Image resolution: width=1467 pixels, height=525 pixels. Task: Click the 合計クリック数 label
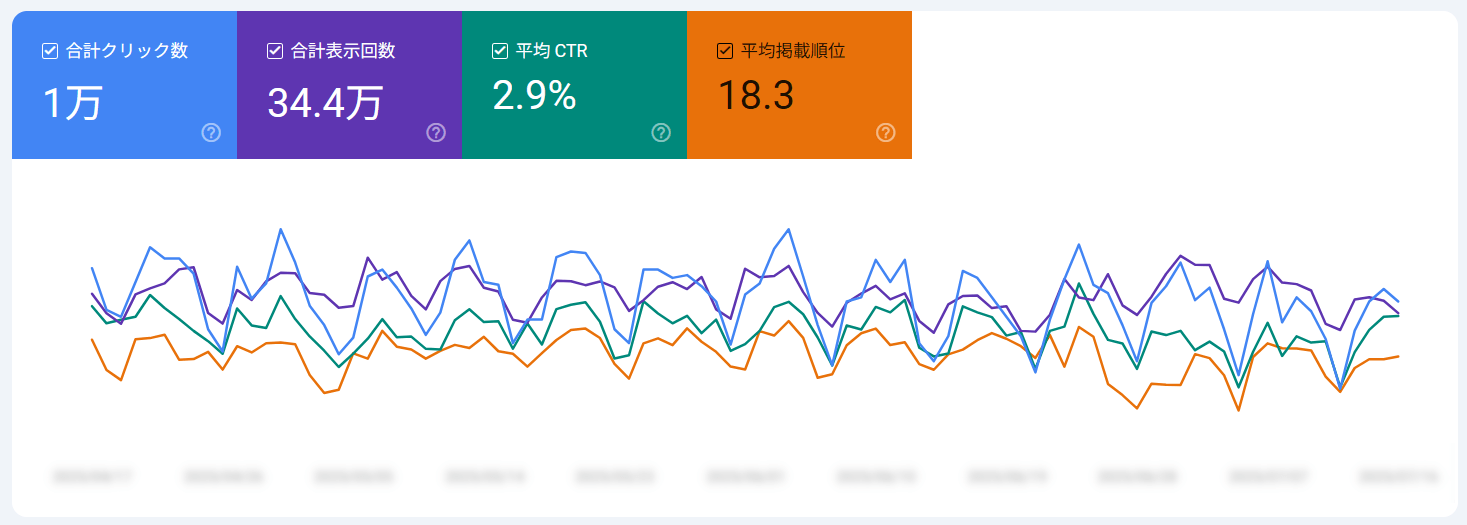tap(127, 51)
